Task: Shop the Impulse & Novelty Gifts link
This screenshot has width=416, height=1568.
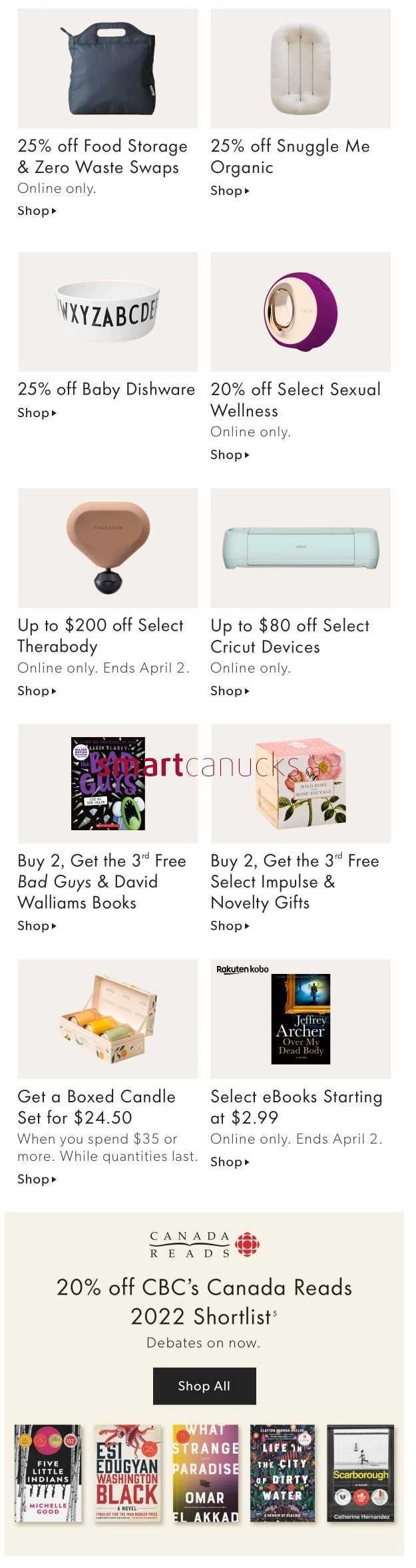Action: tap(230, 926)
